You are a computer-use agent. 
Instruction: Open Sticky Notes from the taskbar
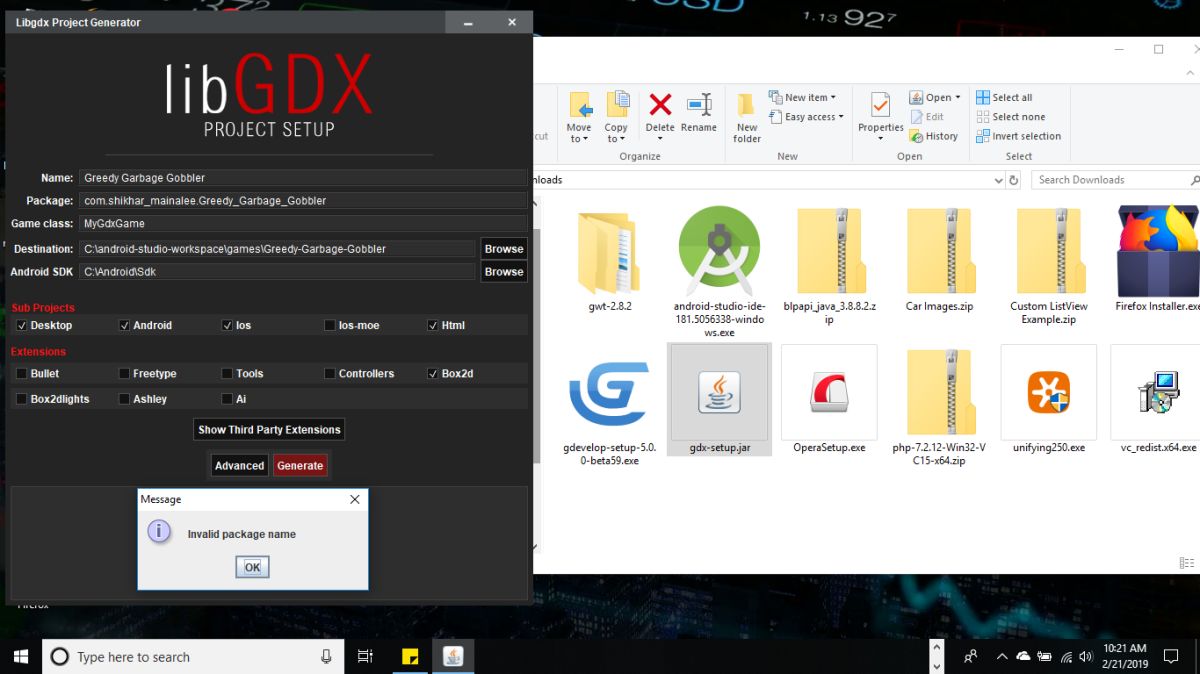tap(409, 657)
